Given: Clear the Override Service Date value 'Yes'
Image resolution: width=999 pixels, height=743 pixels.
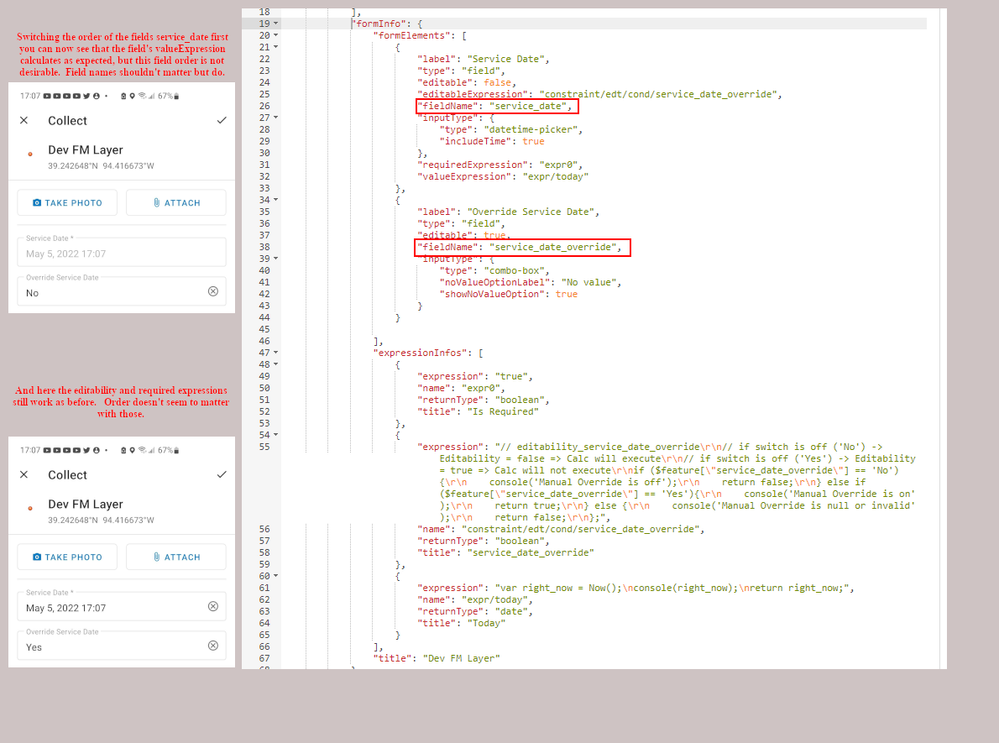Looking at the screenshot, I should 213,646.
